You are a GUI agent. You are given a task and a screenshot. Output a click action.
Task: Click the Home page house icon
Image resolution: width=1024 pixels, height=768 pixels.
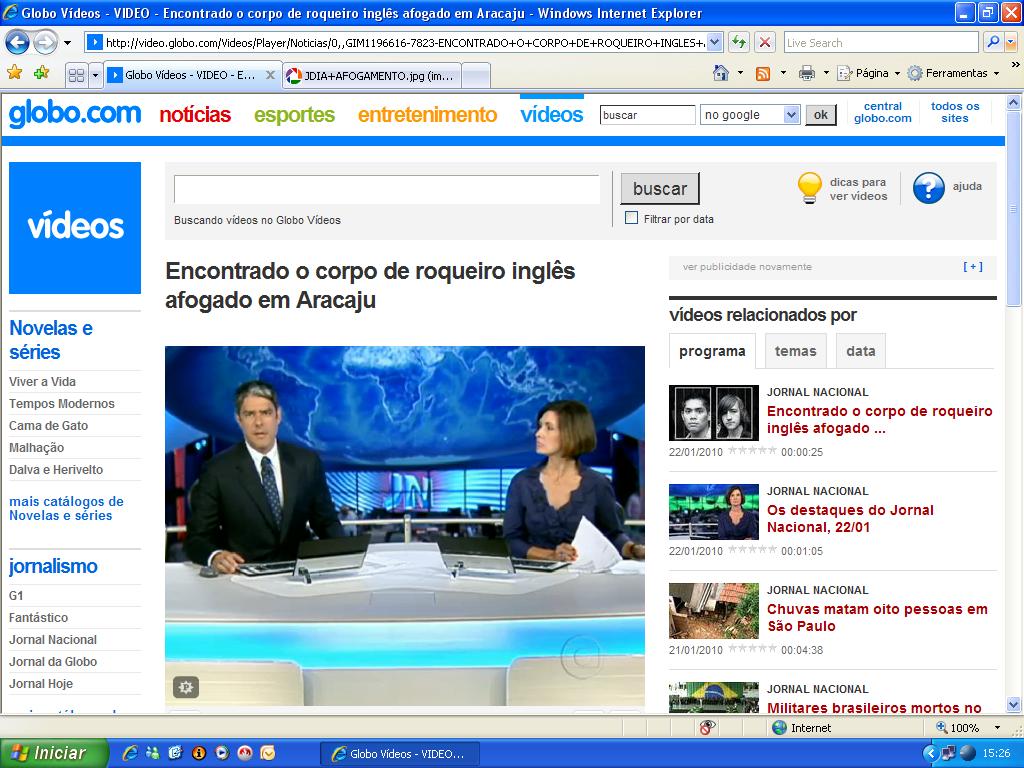coord(721,73)
